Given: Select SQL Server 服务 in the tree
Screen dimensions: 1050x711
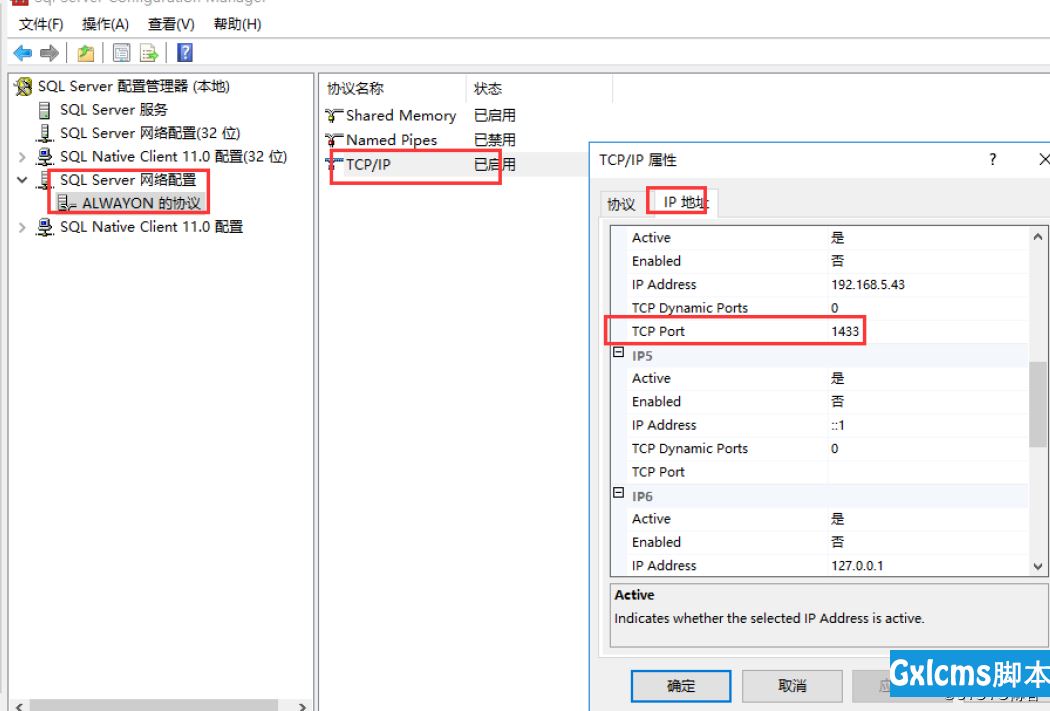Looking at the screenshot, I should point(114,110).
